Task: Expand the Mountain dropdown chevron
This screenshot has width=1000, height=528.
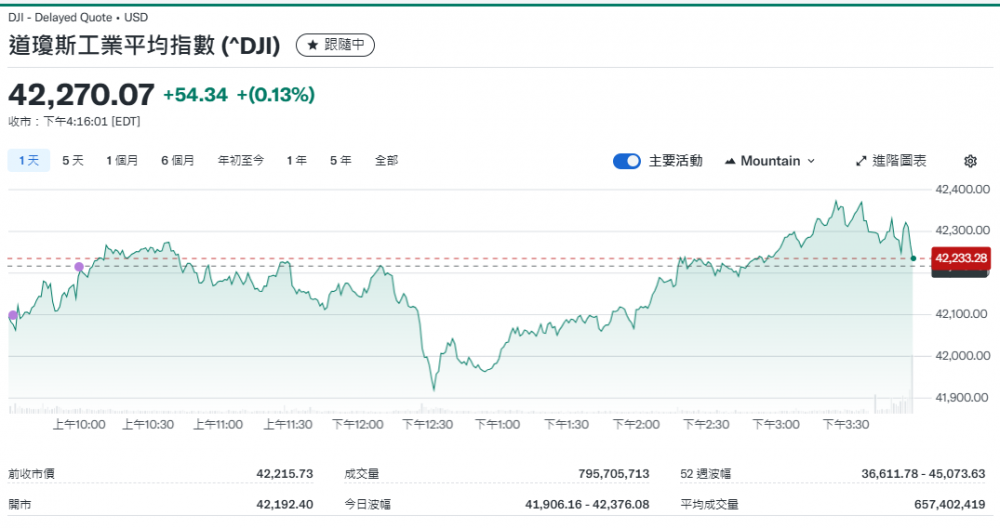Action: (x=811, y=161)
